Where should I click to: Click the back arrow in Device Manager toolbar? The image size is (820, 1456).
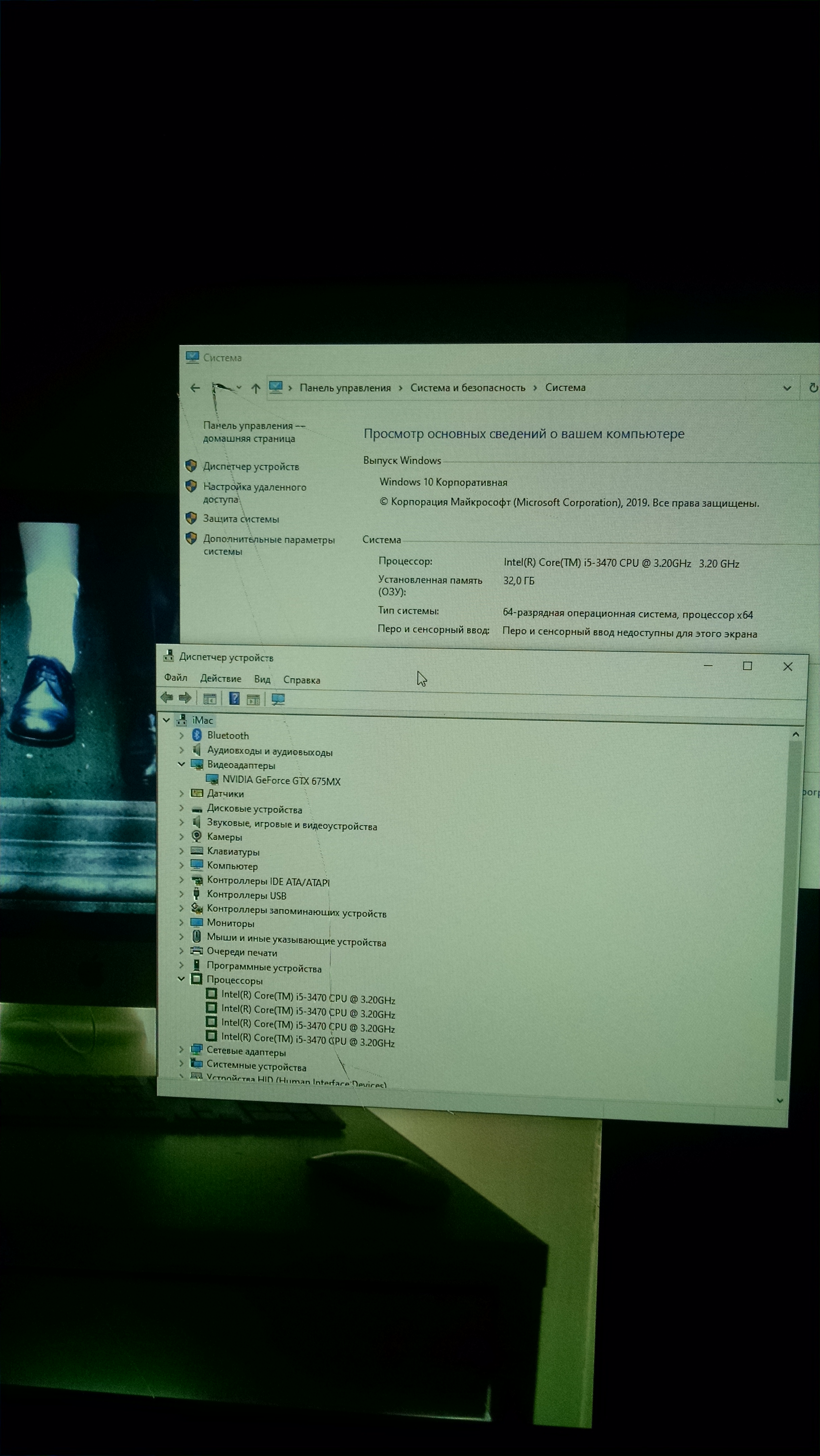[167, 697]
